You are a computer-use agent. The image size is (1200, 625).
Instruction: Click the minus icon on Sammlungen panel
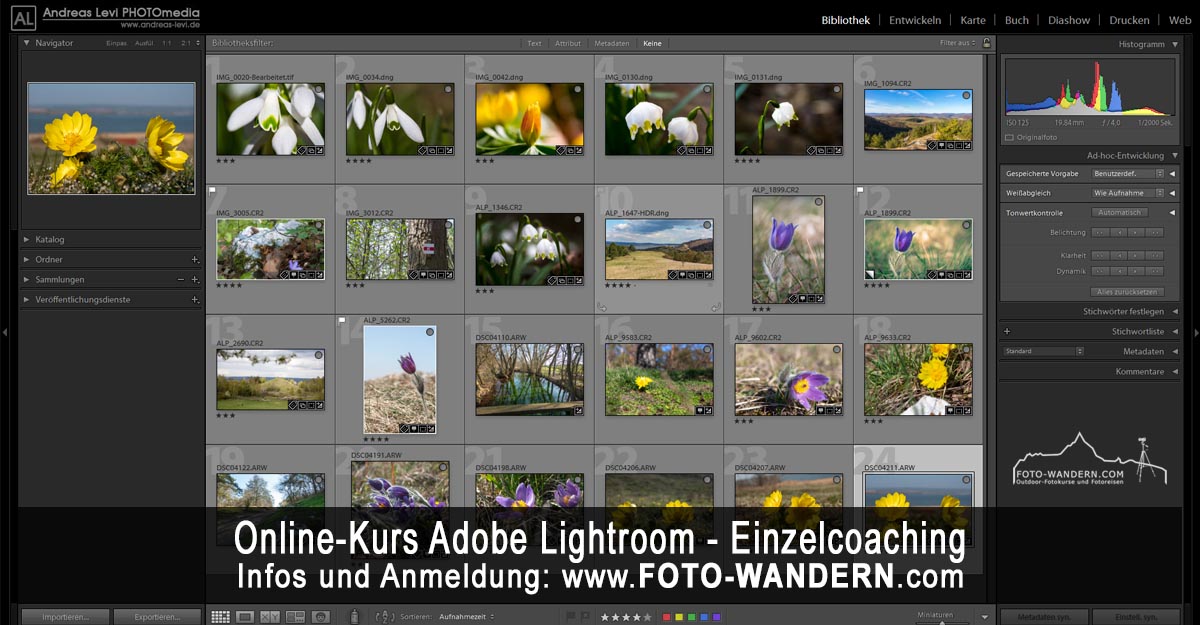[x=181, y=280]
